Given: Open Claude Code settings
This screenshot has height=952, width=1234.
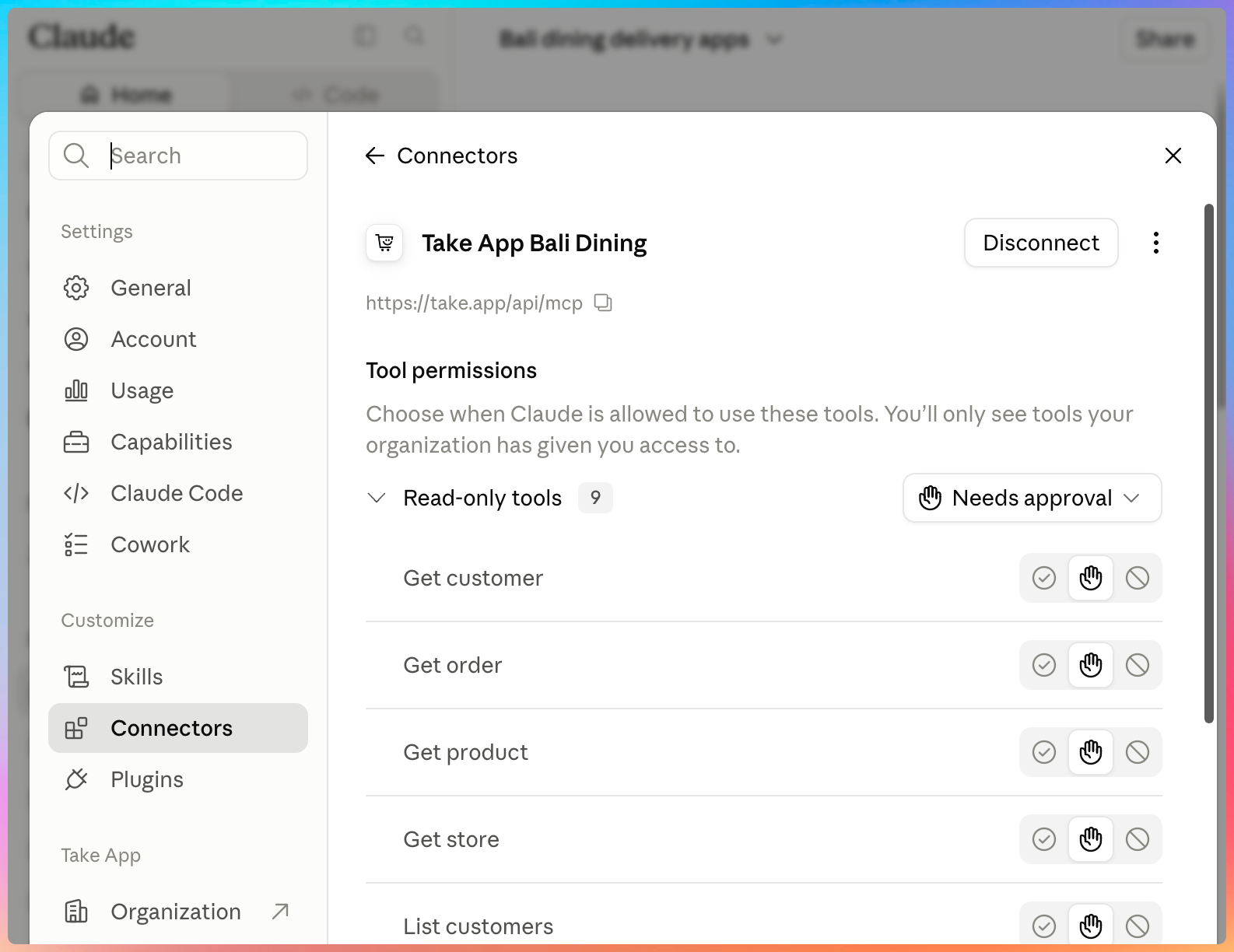Looking at the screenshot, I should coord(178,493).
